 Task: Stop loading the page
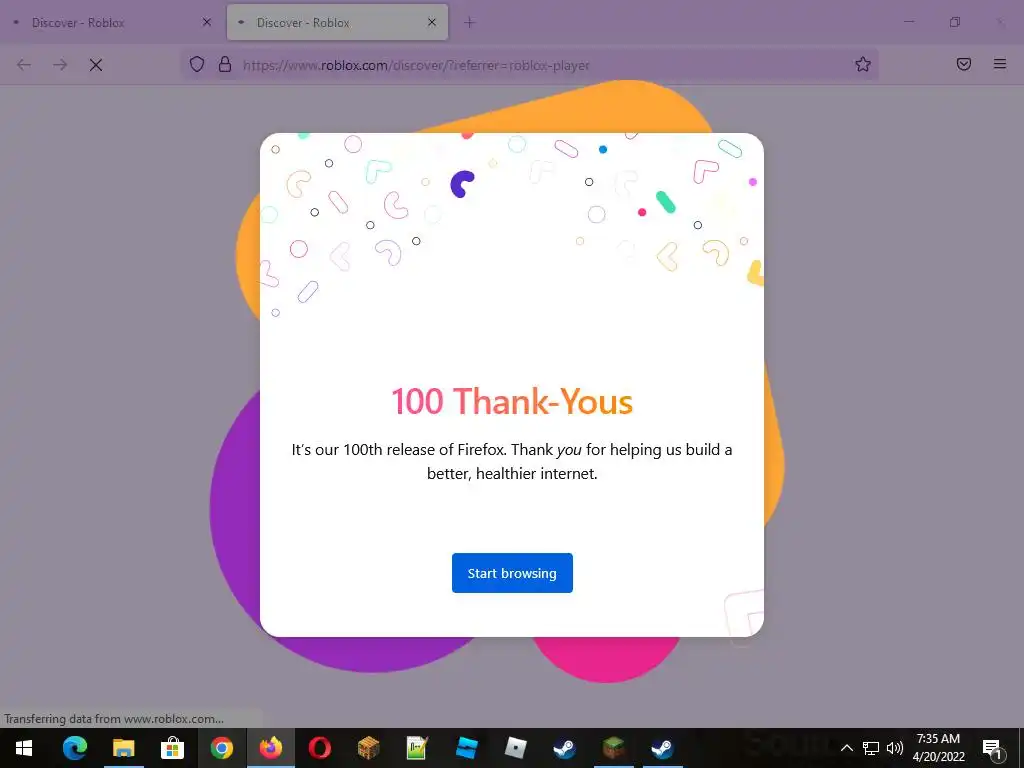pos(96,65)
